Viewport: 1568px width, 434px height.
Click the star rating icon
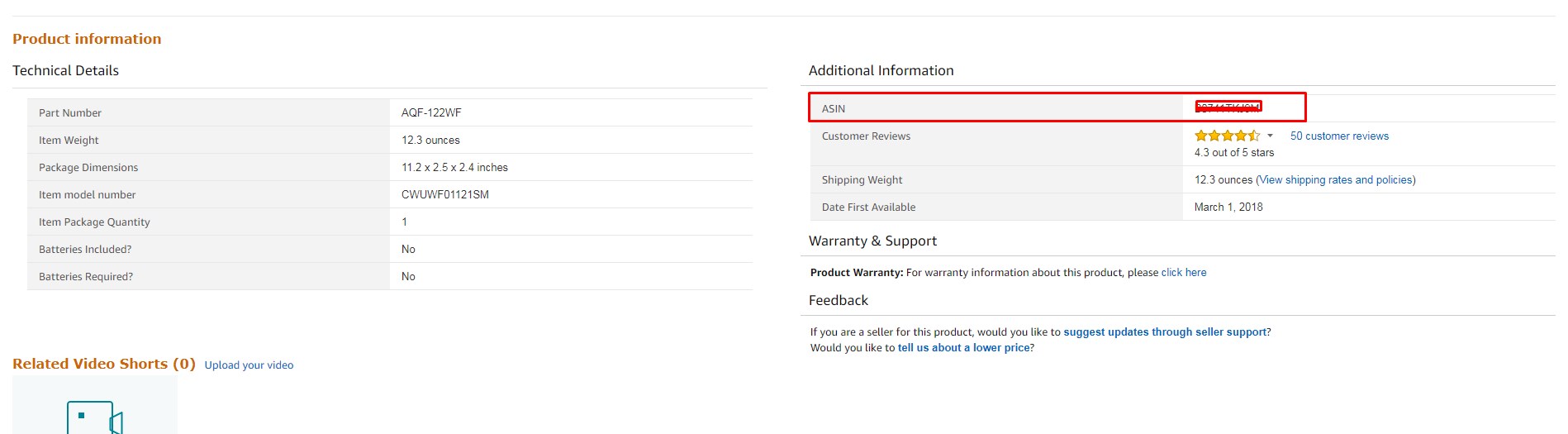point(1227,136)
